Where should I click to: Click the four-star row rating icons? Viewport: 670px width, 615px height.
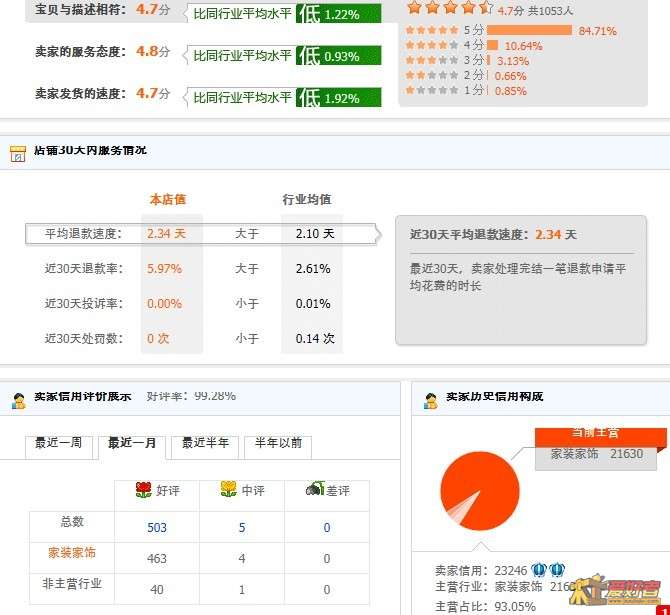point(432,45)
